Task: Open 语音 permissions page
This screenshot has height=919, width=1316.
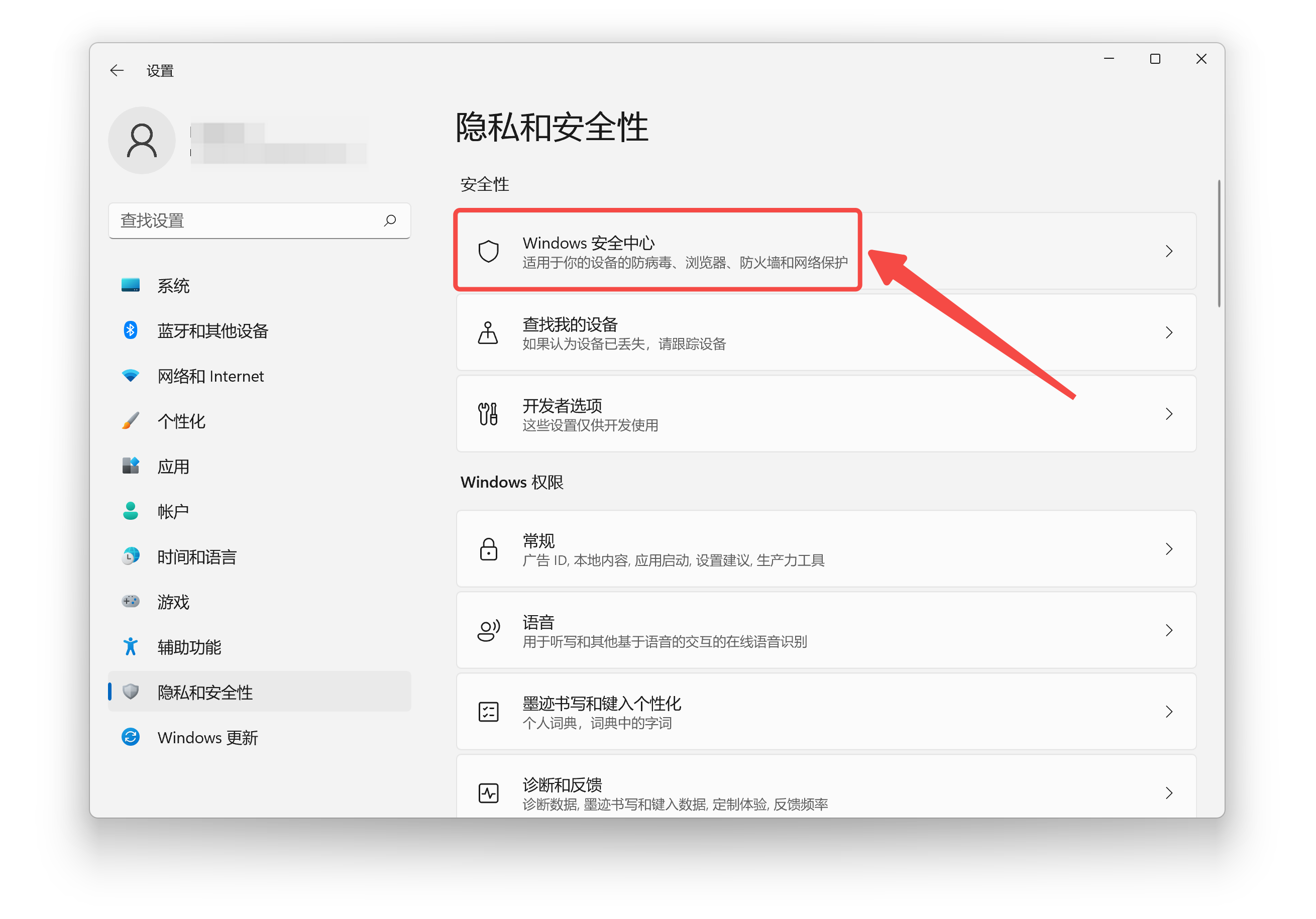Action: click(x=826, y=630)
